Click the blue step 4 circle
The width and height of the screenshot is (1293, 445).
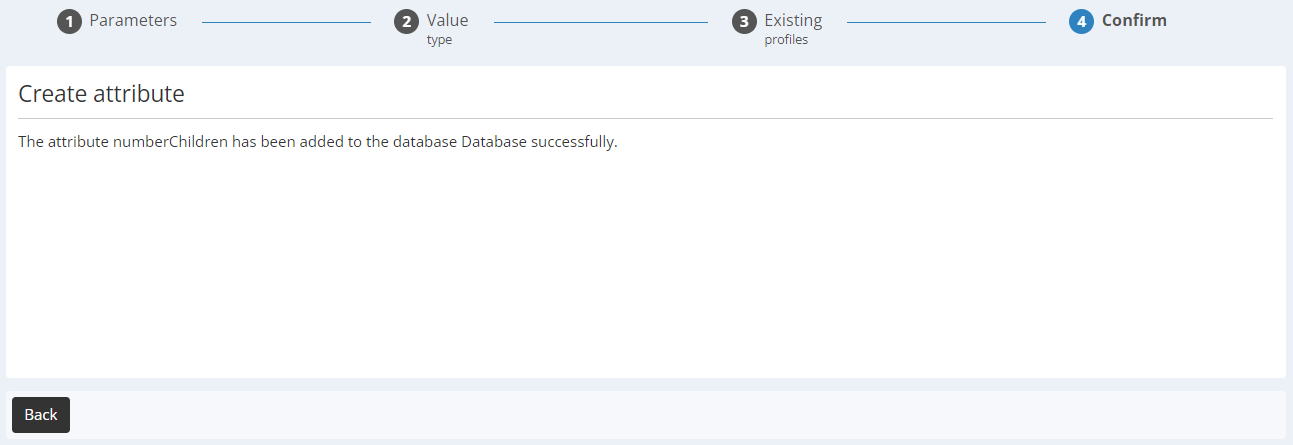(x=1081, y=22)
